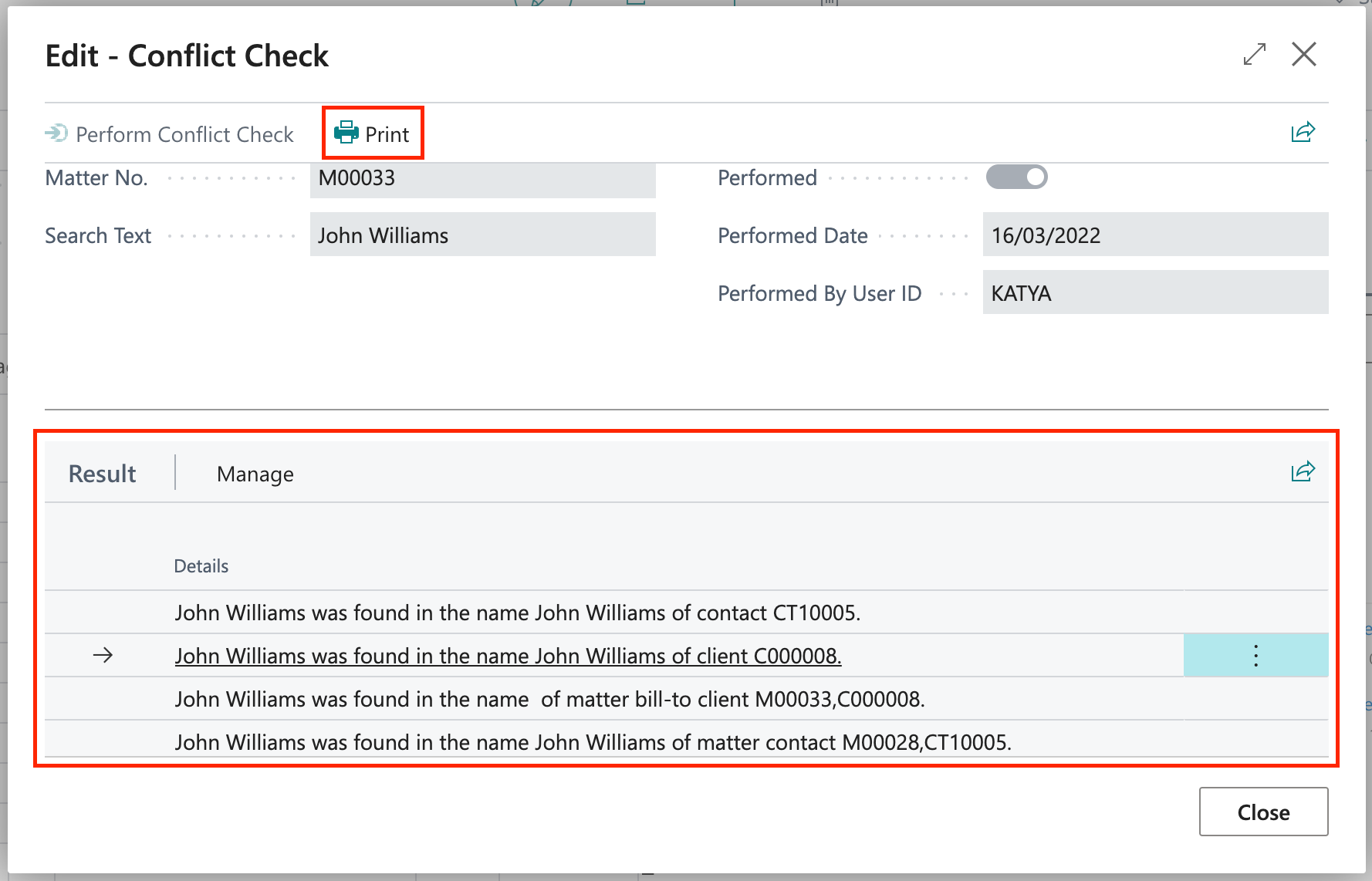This screenshot has width=1372, height=881.
Task: Click the Result section heading
Action: click(102, 474)
